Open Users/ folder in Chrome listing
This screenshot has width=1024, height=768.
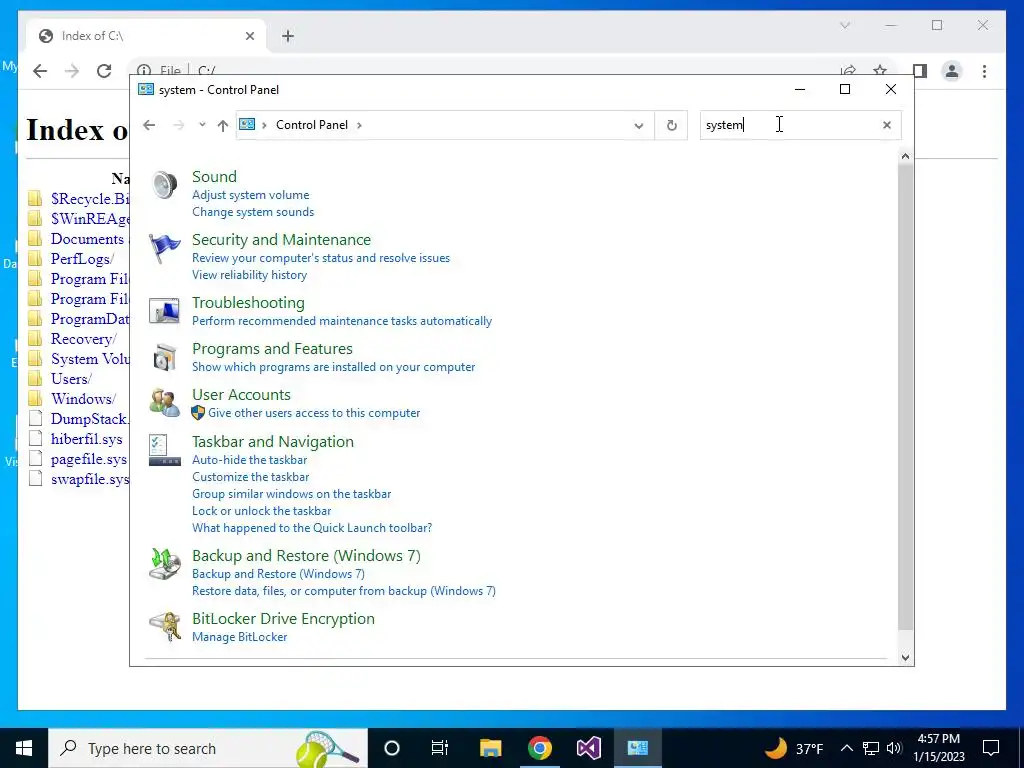pyautogui.click(x=71, y=379)
